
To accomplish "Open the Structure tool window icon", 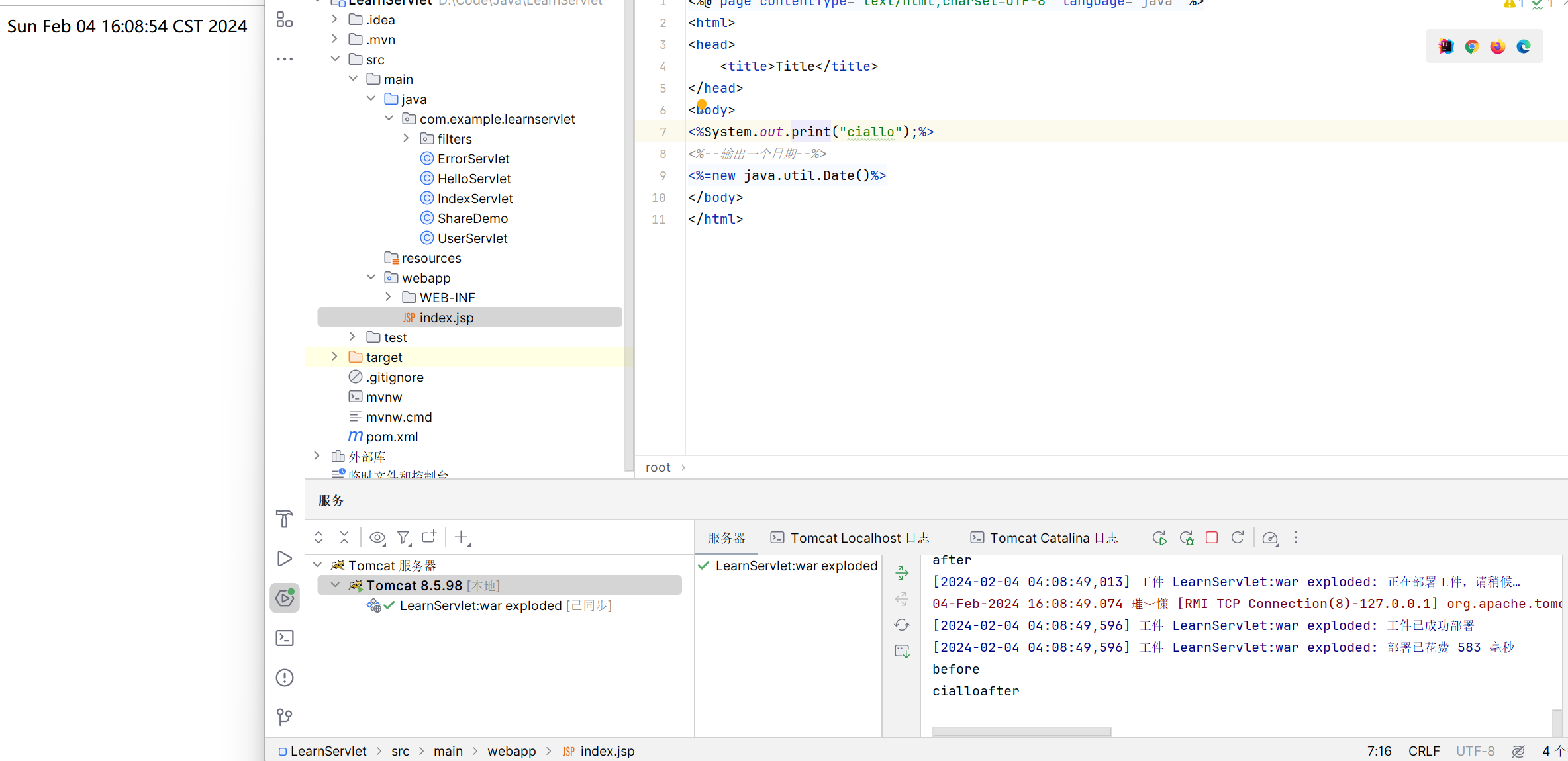I will pos(285,21).
